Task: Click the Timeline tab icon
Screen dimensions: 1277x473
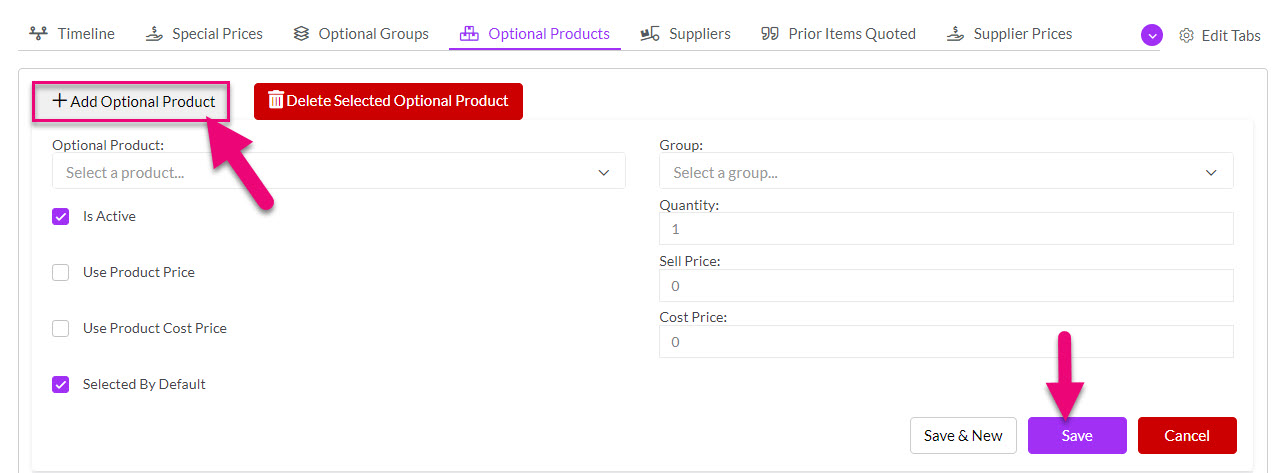Action: tap(38, 34)
